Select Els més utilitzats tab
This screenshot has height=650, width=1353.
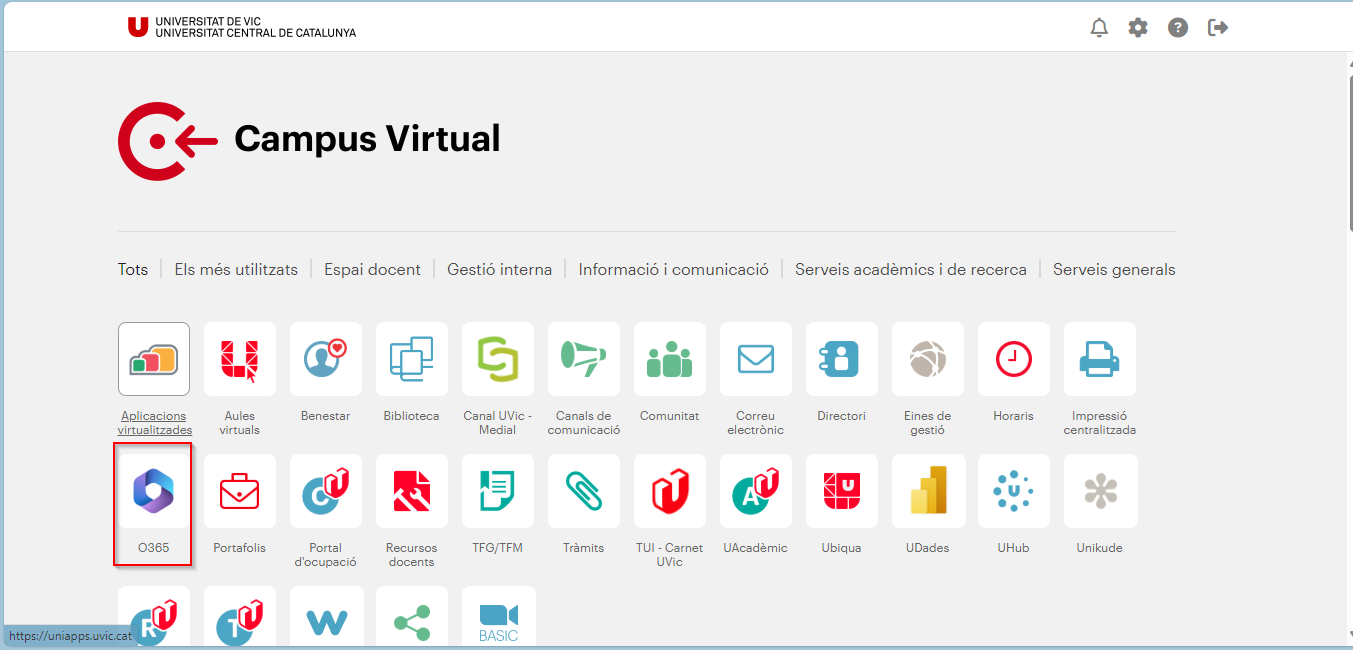click(x=236, y=269)
